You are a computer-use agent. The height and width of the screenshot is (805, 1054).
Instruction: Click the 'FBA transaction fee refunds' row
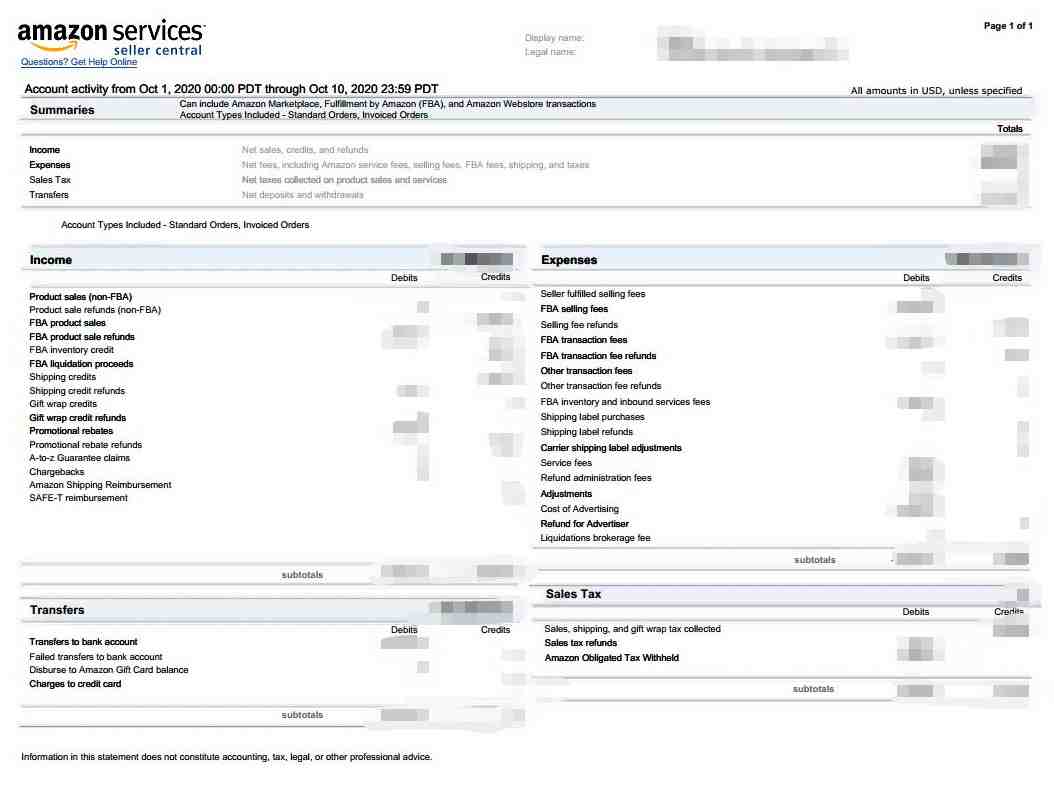(x=598, y=355)
